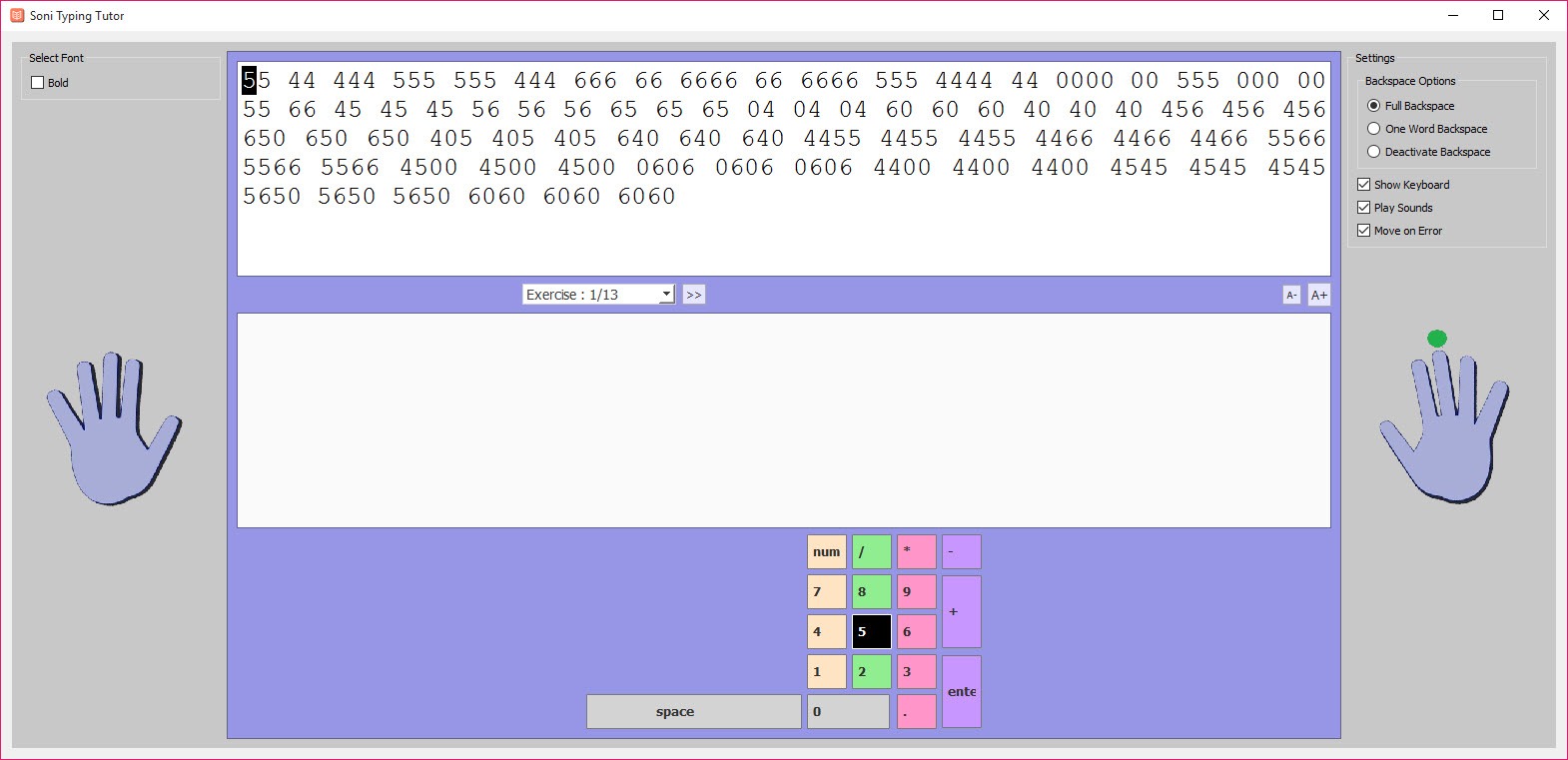Screen dimensions: 1568x760
Task: Increase font size with A+ button
Action: pyautogui.click(x=1319, y=295)
